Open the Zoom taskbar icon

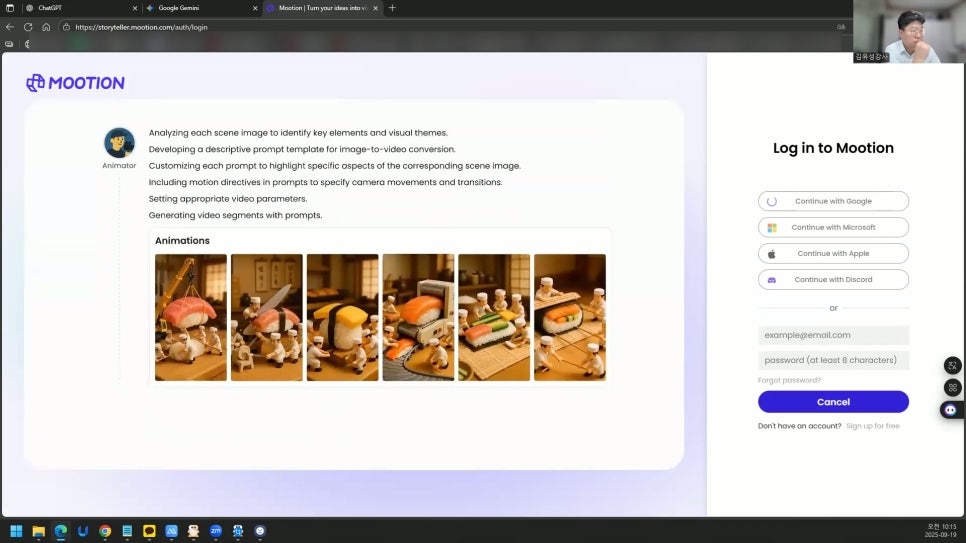[216, 531]
